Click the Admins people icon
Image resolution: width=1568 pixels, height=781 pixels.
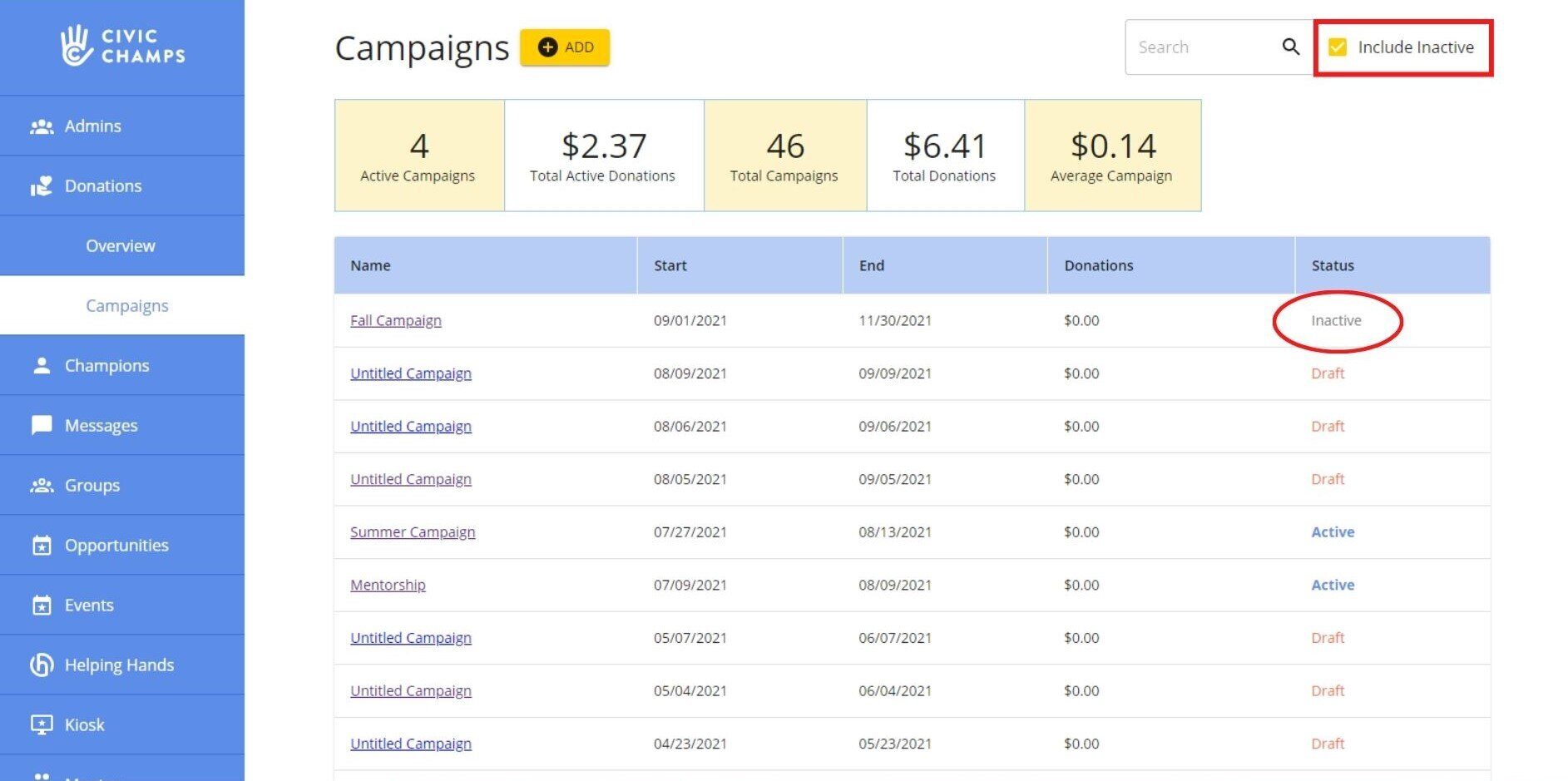pos(42,126)
